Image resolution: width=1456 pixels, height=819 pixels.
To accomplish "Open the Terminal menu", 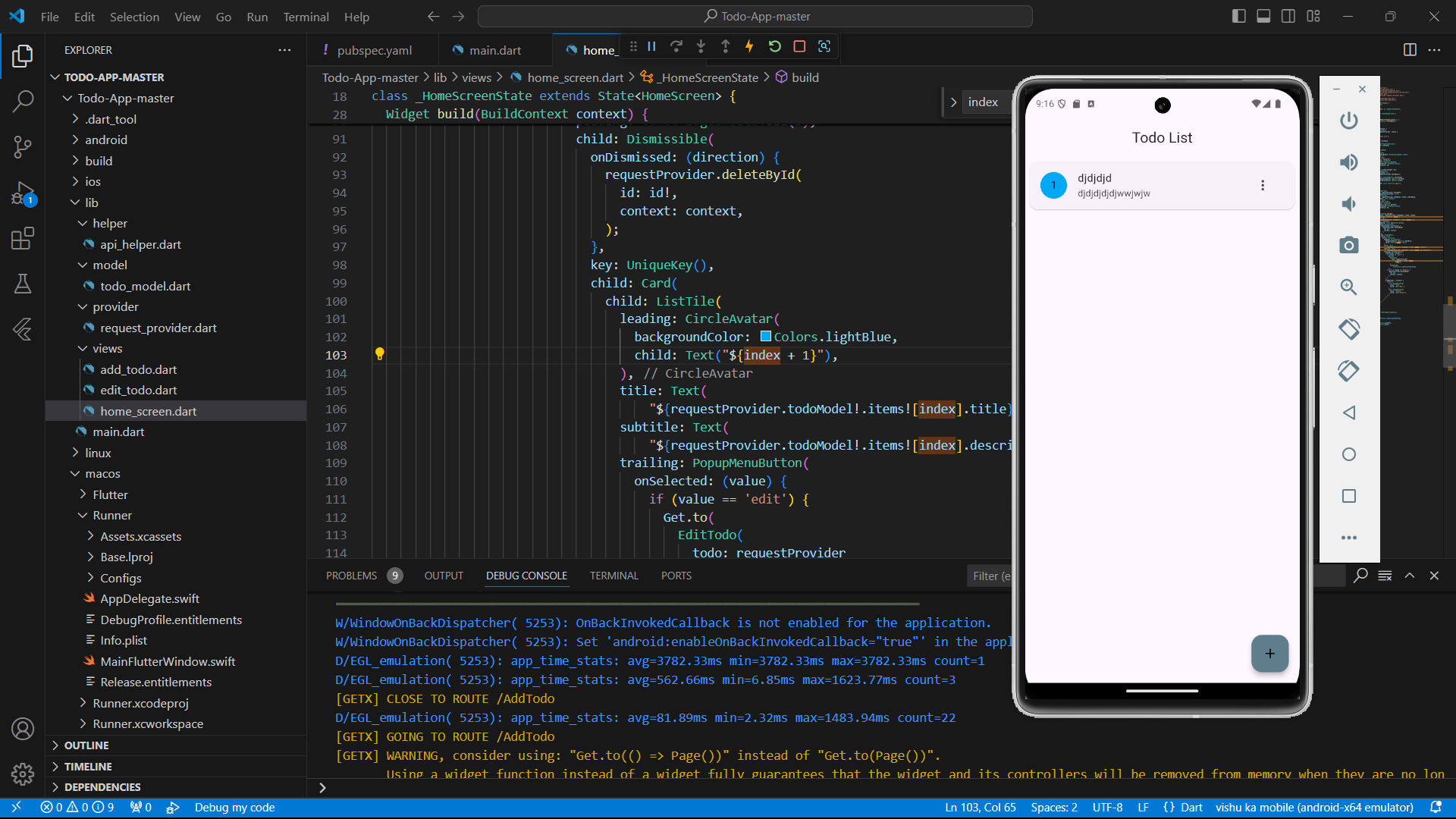I will [x=306, y=16].
